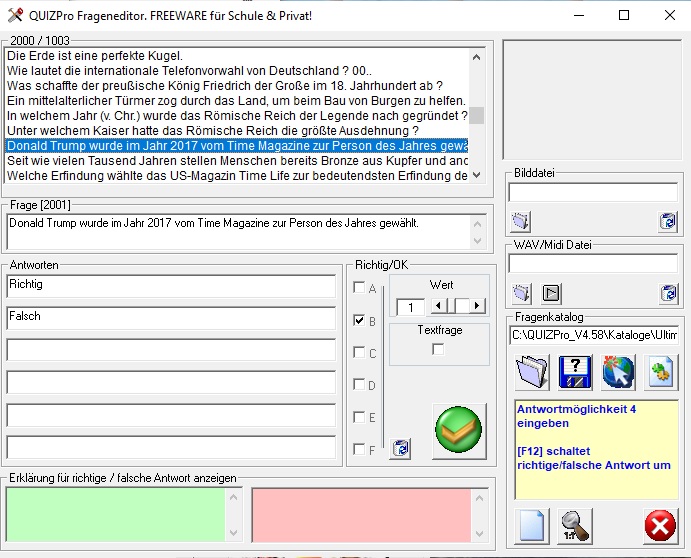
Task: Click the globe with cursor icon
Action: click(618, 371)
